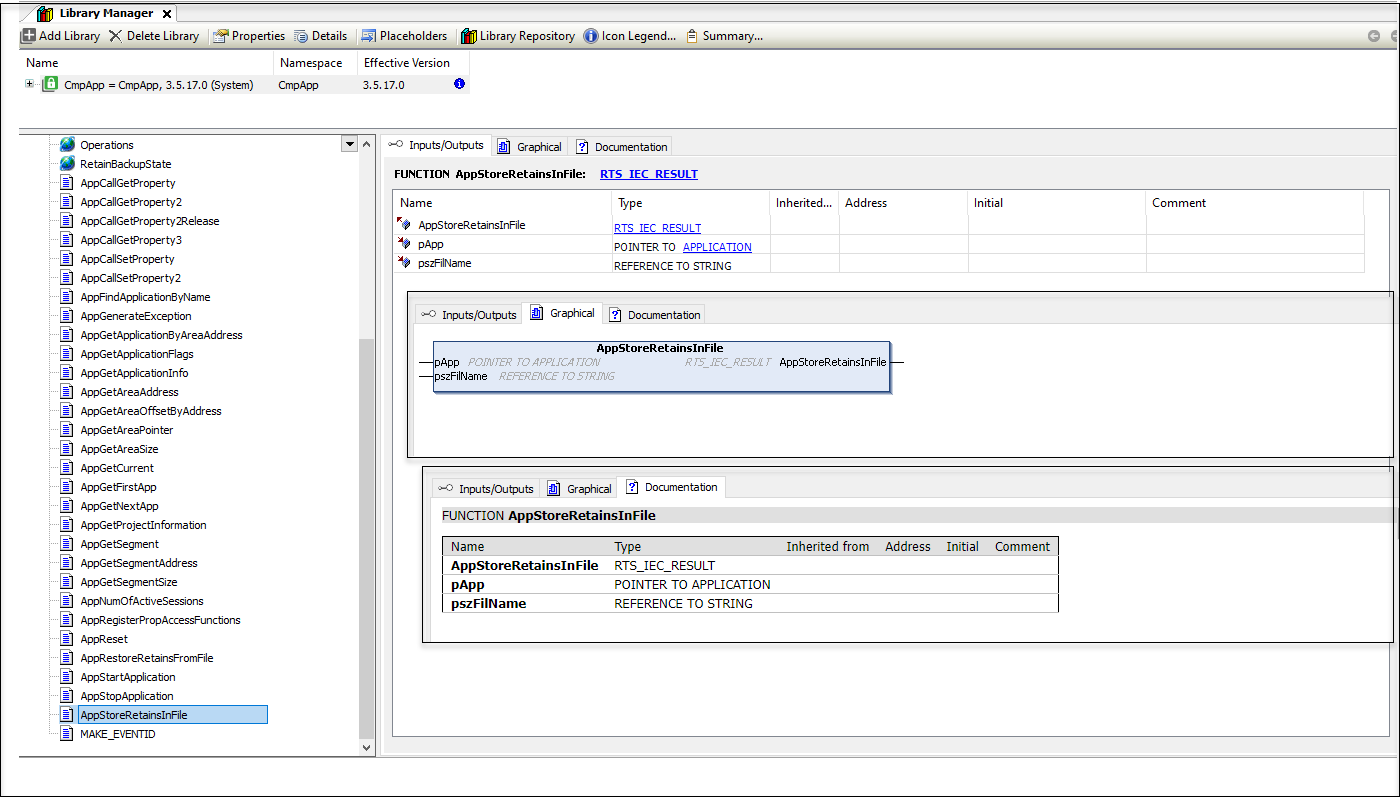The width and height of the screenshot is (1400, 797).
Task: Click the Add Library toolbar icon
Action: pos(29,36)
